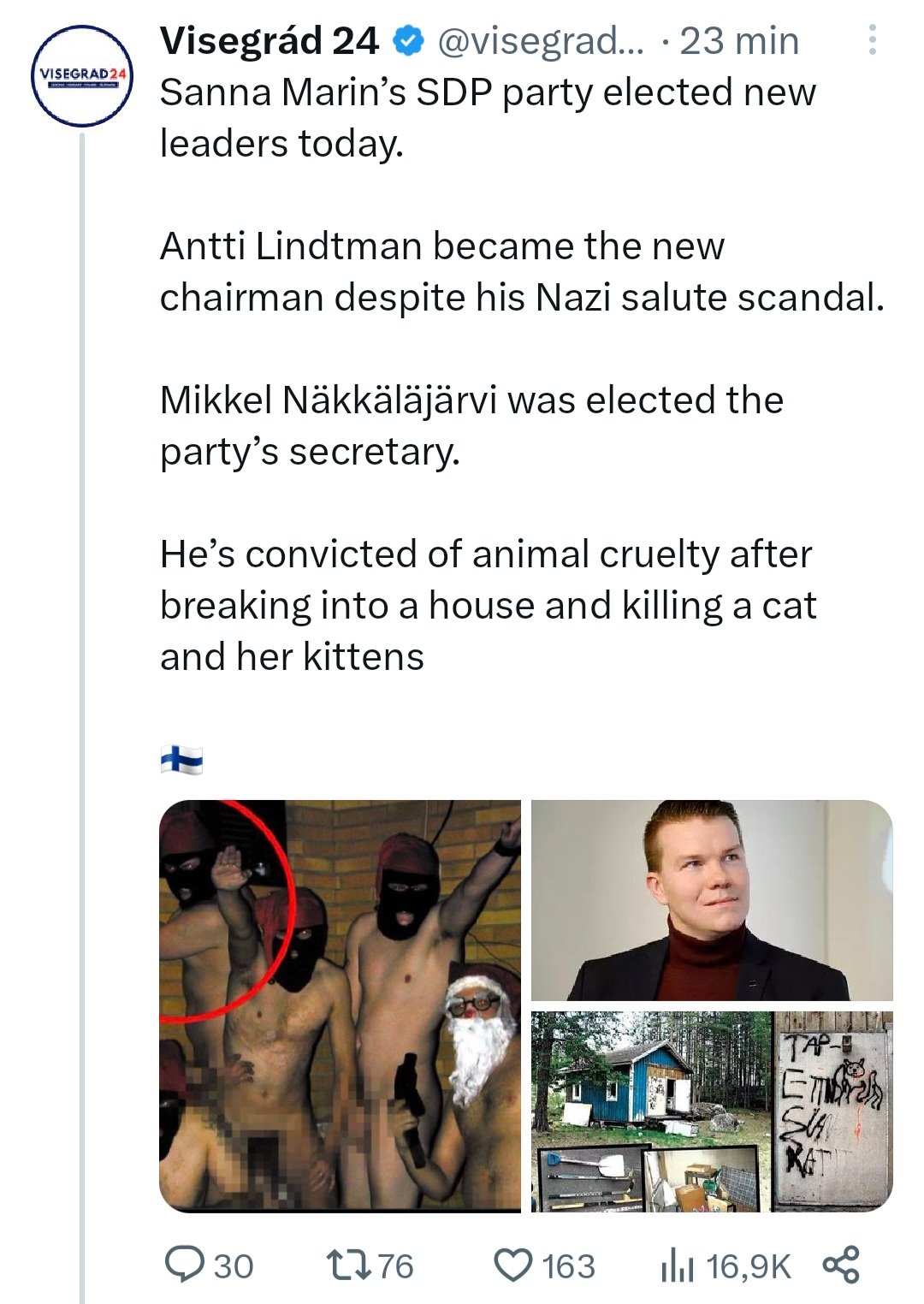The height and width of the screenshot is (1304, 924).
Task: Click the reply speech bubble icon
Action: (182, 1265)
